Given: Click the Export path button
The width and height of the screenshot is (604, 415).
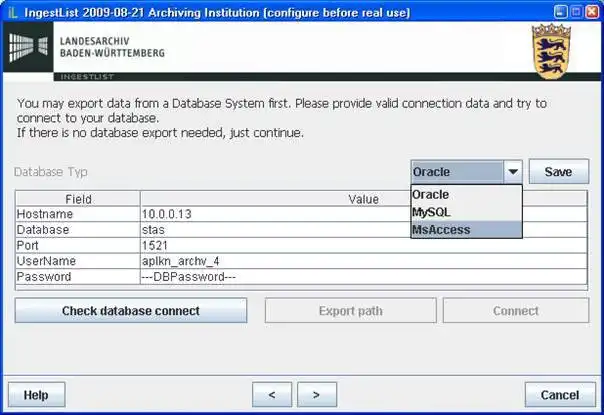Looking at the screenshot, I should coord(351,311).
